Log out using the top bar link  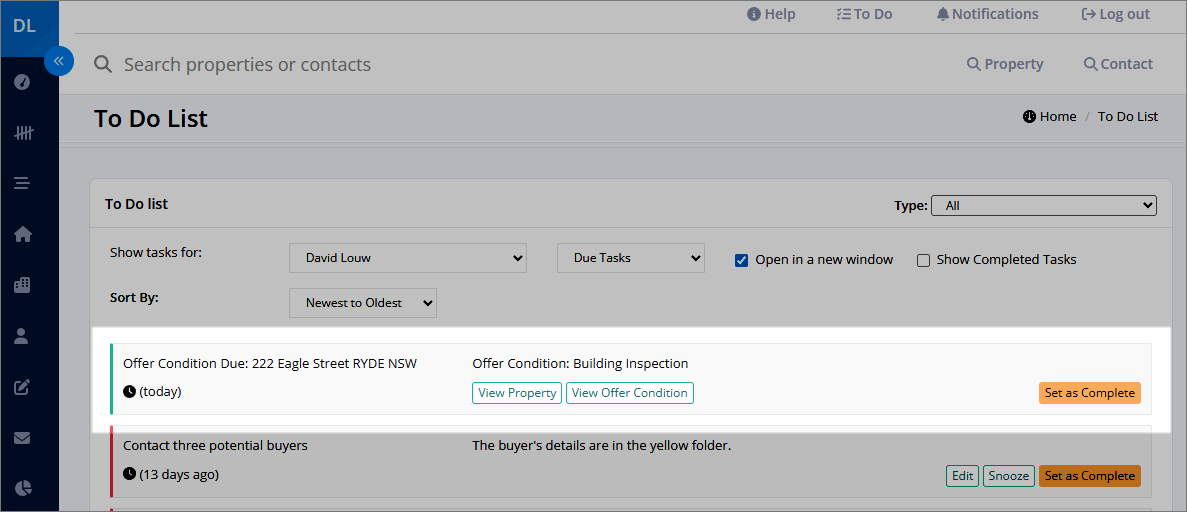[x=1116, y=14]
